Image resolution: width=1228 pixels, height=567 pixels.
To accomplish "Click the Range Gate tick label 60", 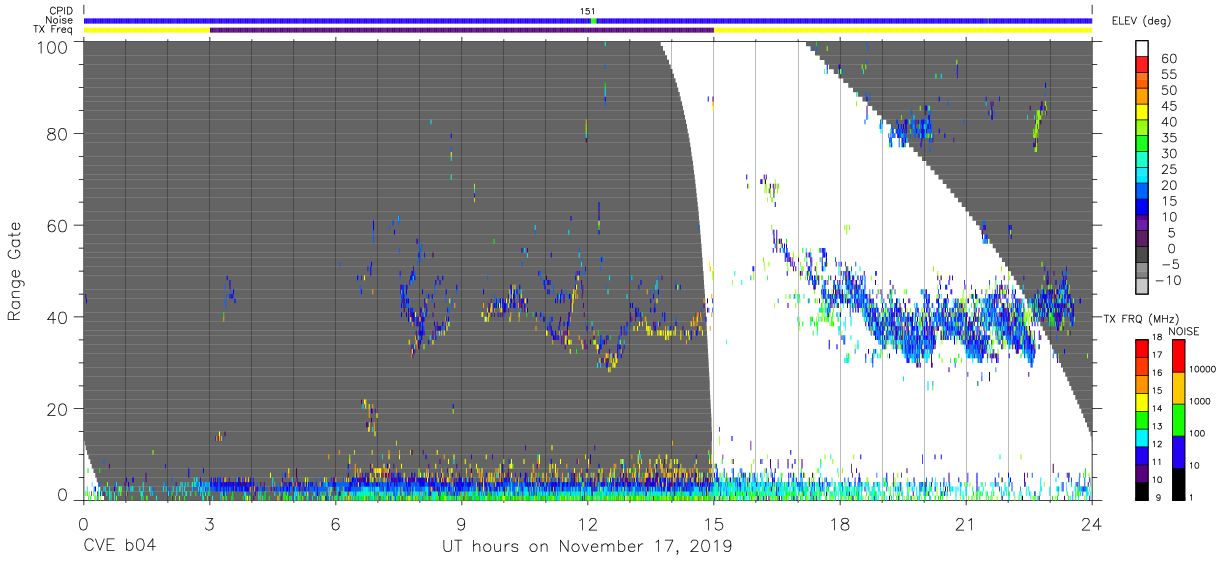I will point(58,226).
